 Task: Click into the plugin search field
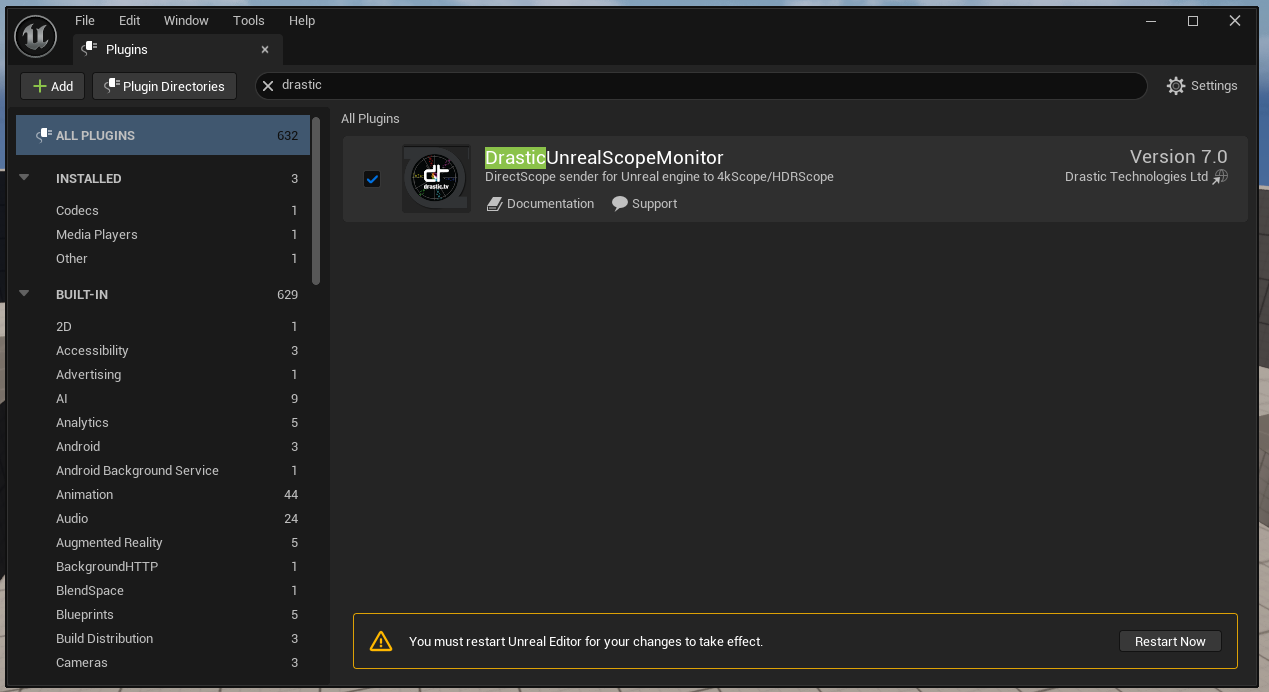tap(700, 86)
